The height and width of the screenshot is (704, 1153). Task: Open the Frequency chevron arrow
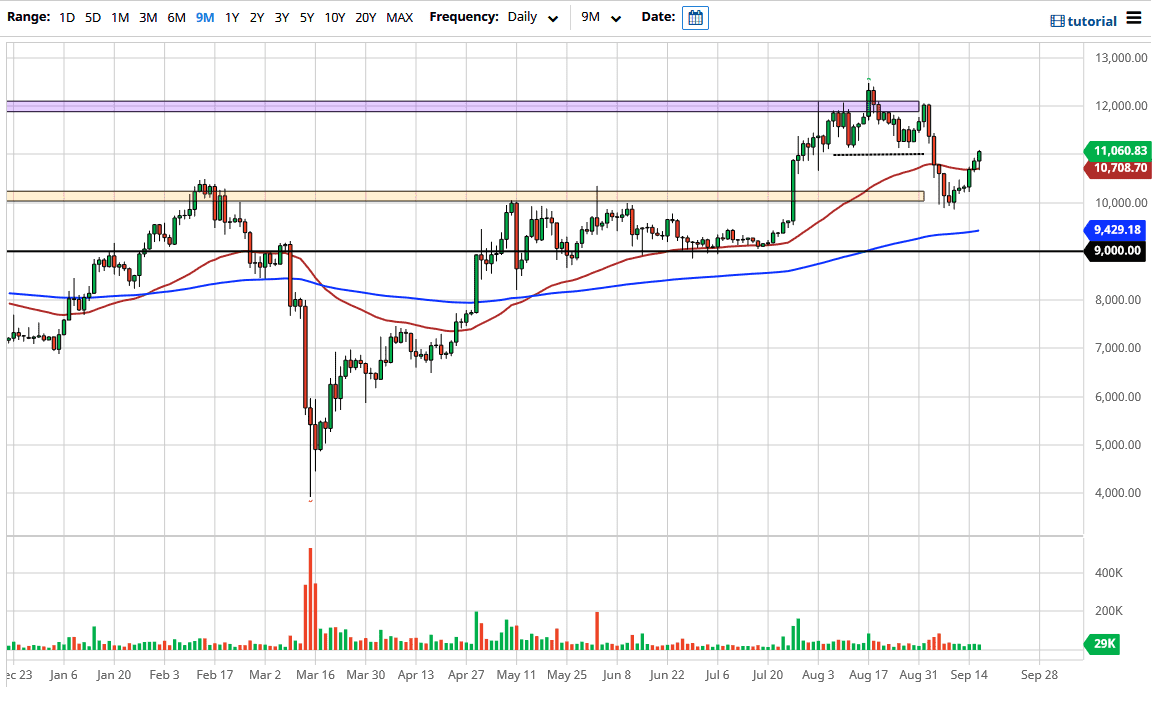coord(550,17)
